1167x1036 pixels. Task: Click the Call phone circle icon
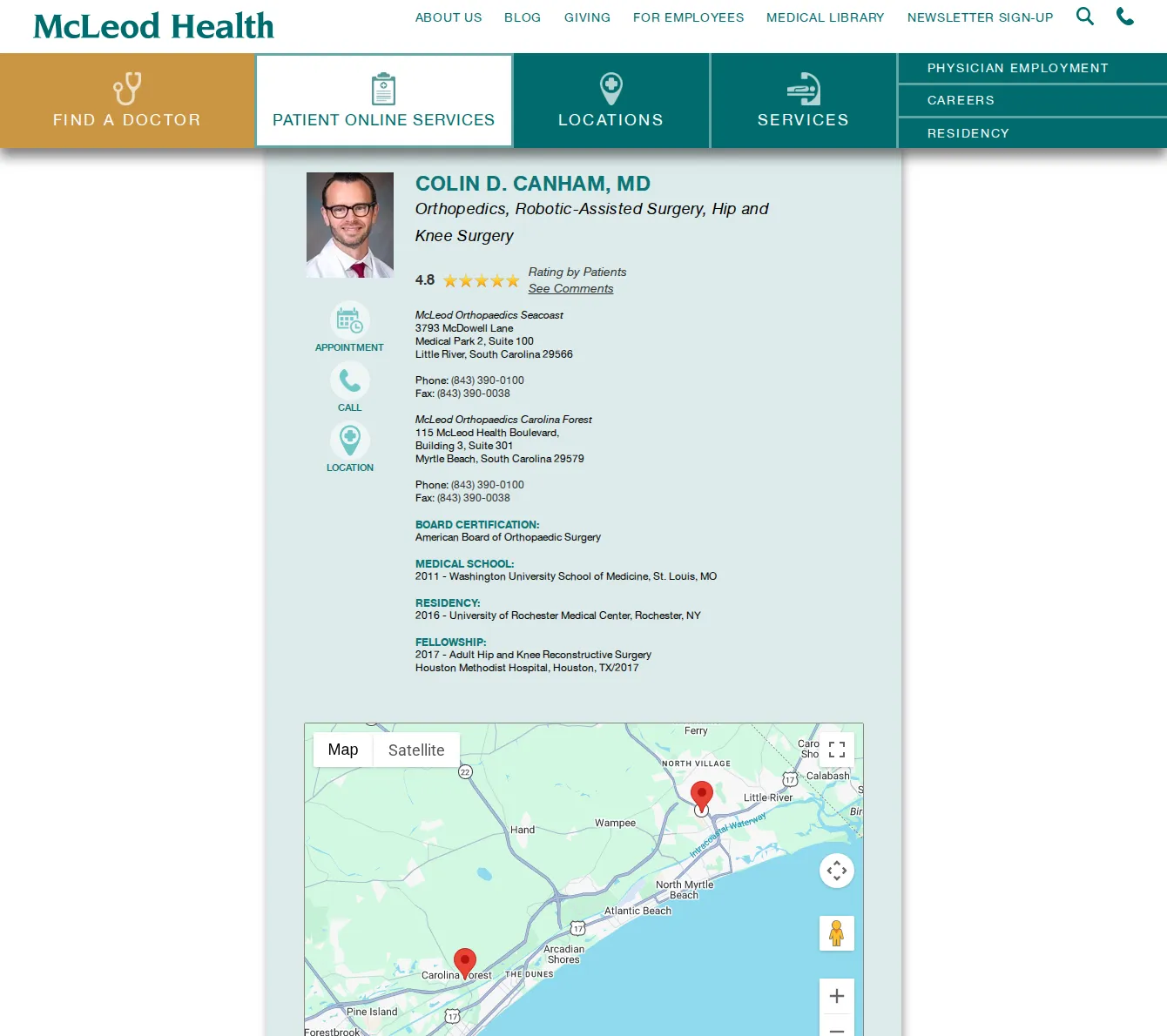pos(349,380)
